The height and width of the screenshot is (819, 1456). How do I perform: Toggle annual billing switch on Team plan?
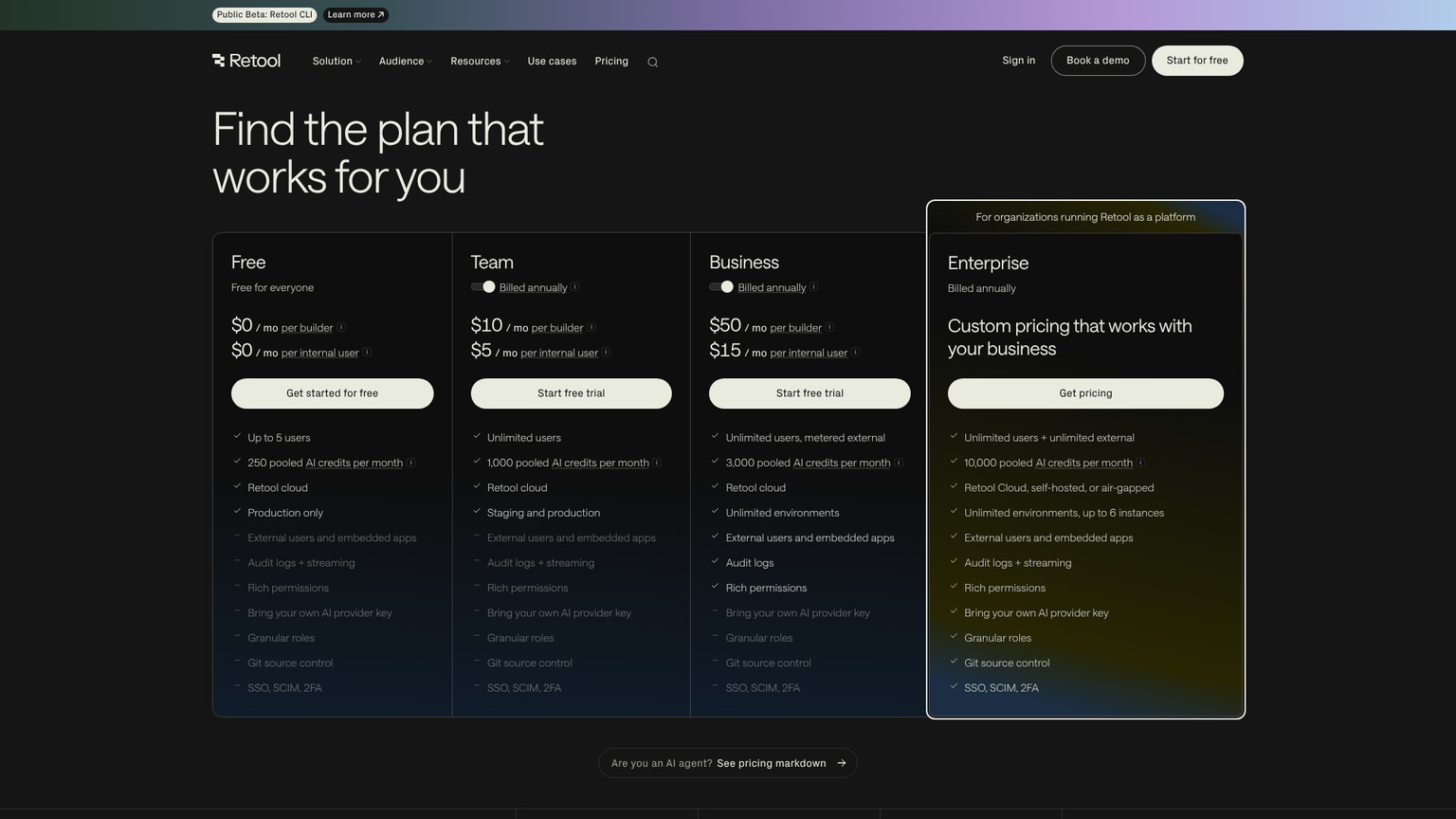tap(483, 286)
